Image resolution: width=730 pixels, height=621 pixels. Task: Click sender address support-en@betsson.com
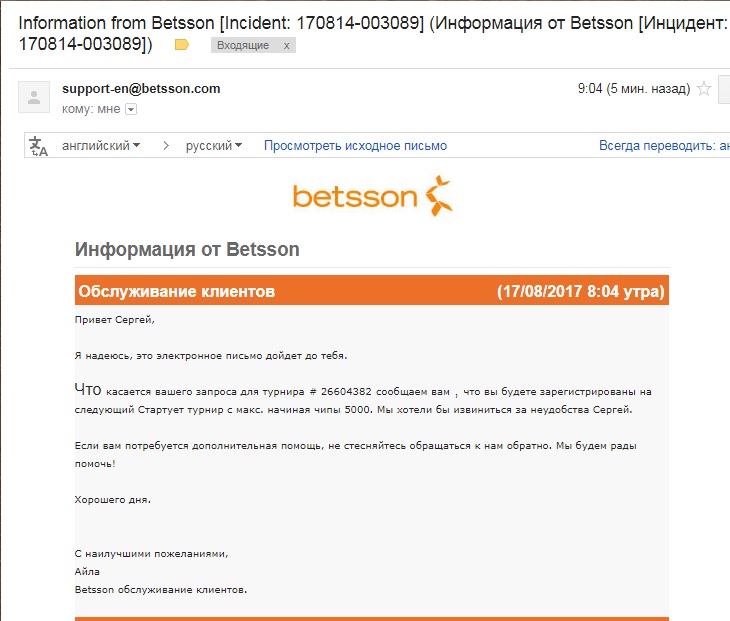(141, 88)
